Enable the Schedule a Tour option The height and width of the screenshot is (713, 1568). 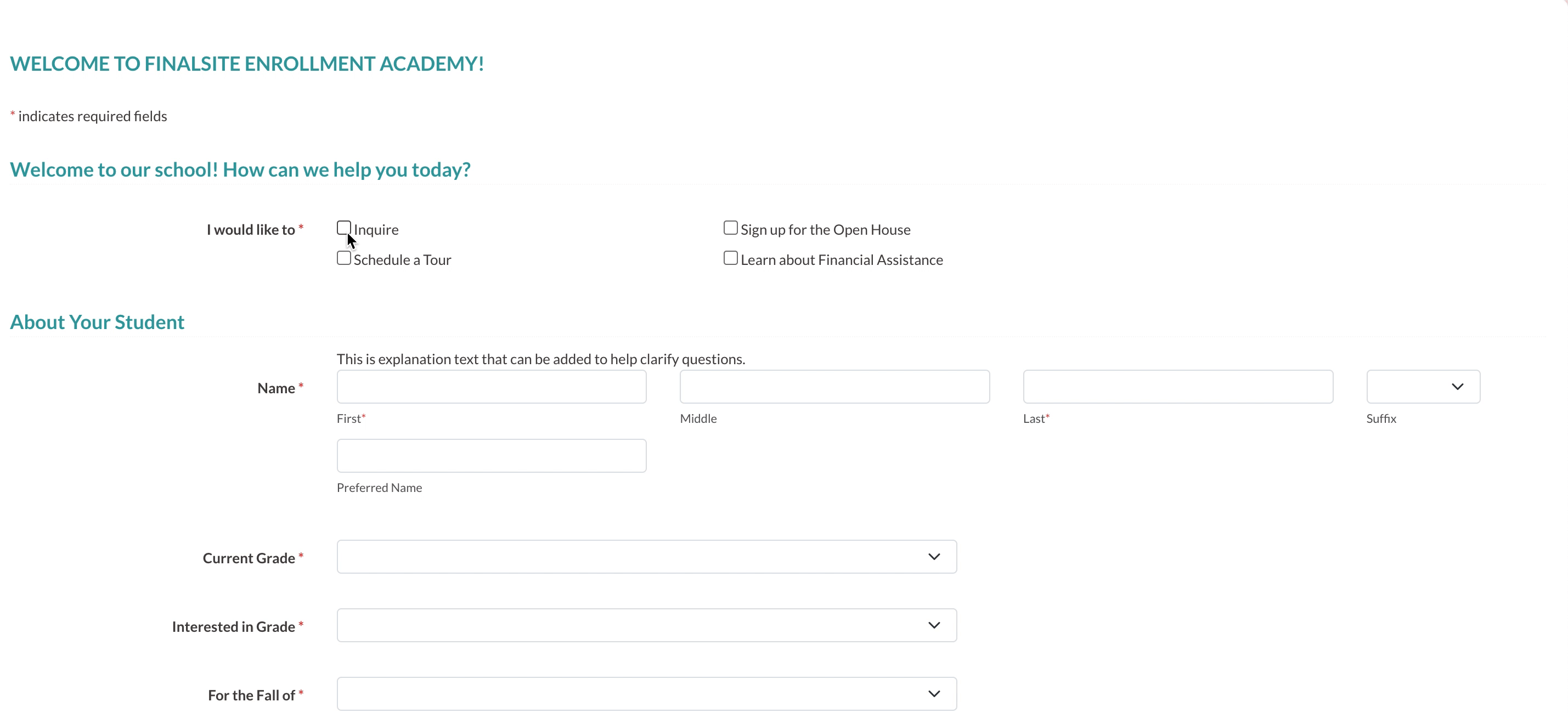(x=343, y=258)
